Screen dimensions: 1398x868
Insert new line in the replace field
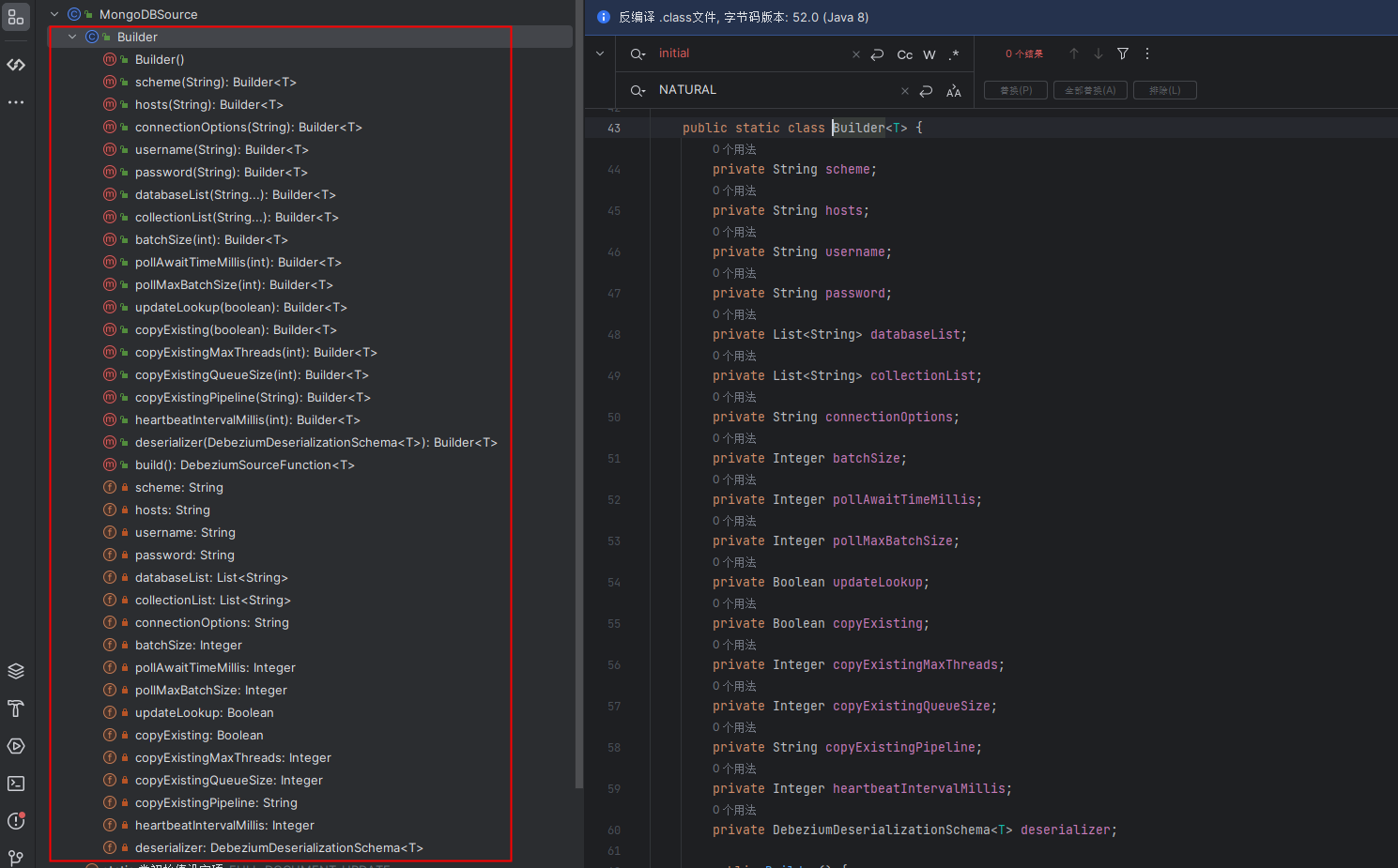[x=926, y=91]
